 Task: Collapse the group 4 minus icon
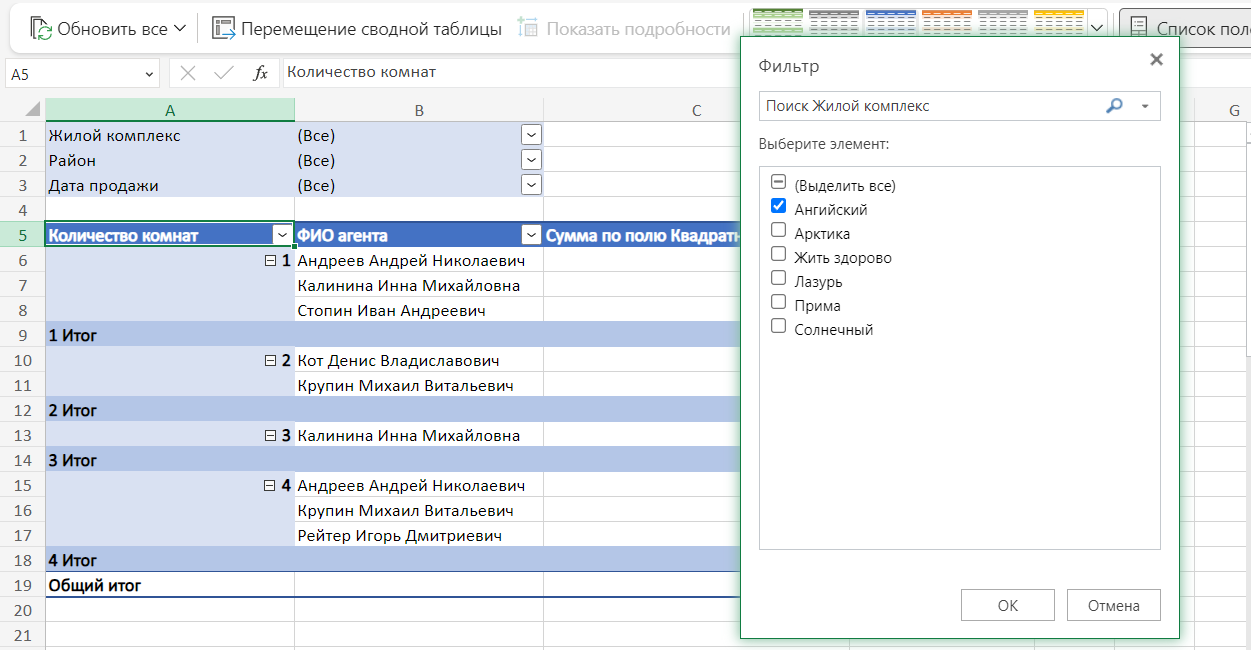pyautogui.click(x=269, y=486)
